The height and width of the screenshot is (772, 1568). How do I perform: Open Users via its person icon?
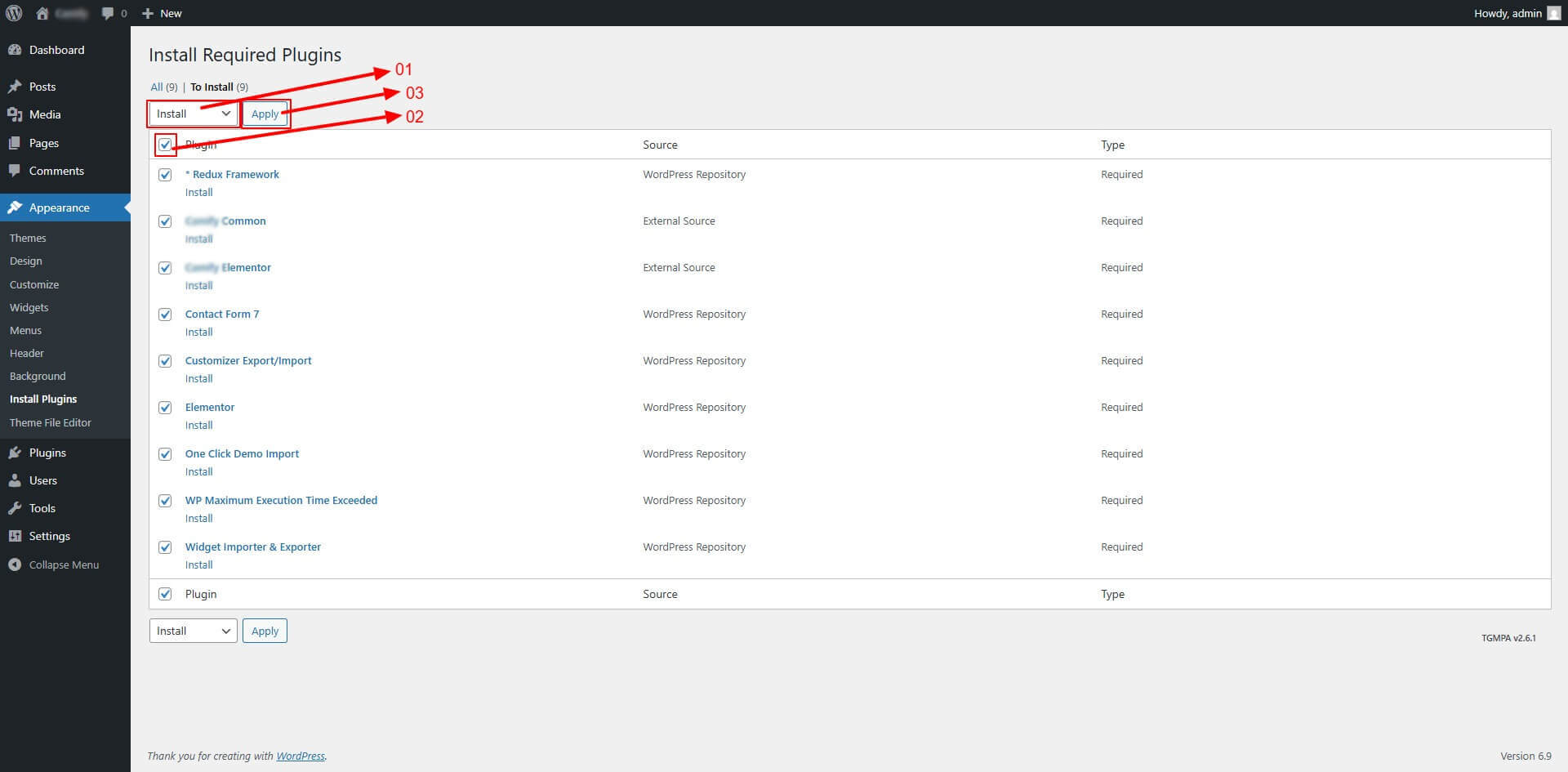[15, 480]
